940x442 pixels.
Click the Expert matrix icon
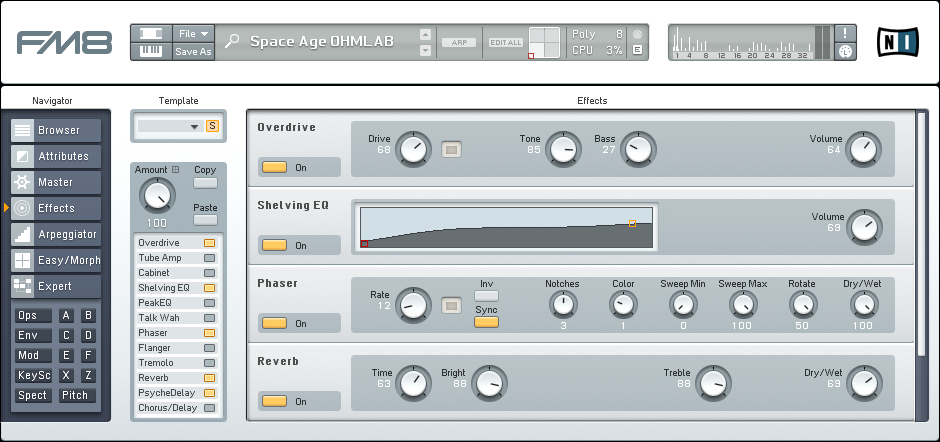click(x=23, y=287)
